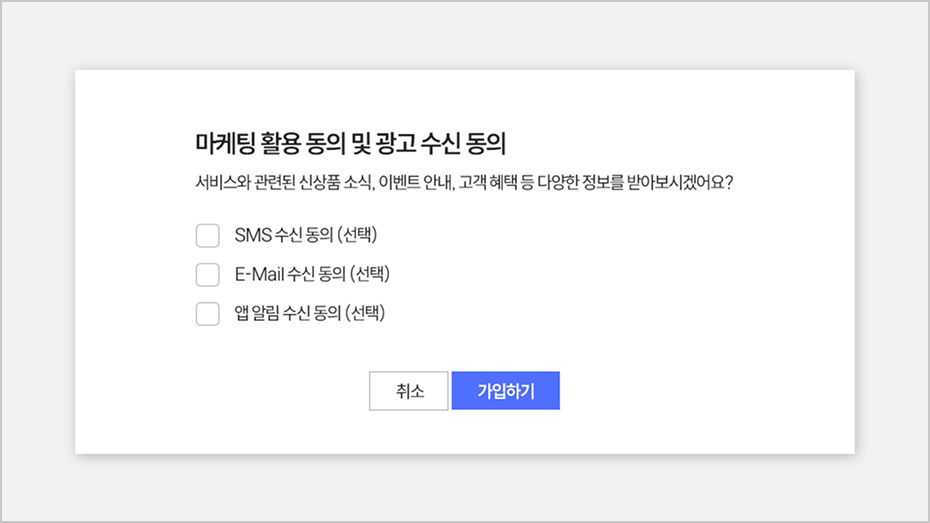
Task: Click the blue 가입하기 button
Action: click(505, 391)
